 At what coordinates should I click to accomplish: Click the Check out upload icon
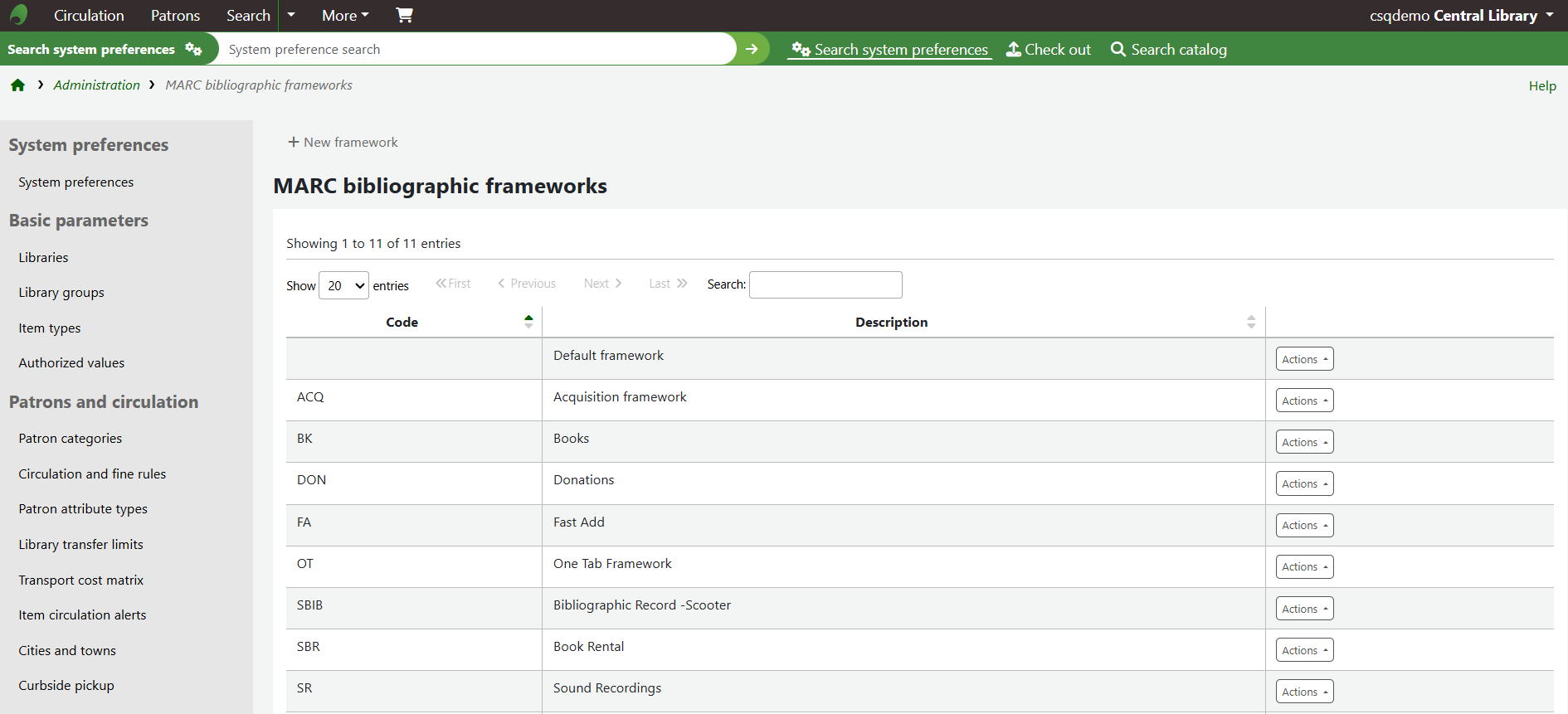click(1013, 50)
